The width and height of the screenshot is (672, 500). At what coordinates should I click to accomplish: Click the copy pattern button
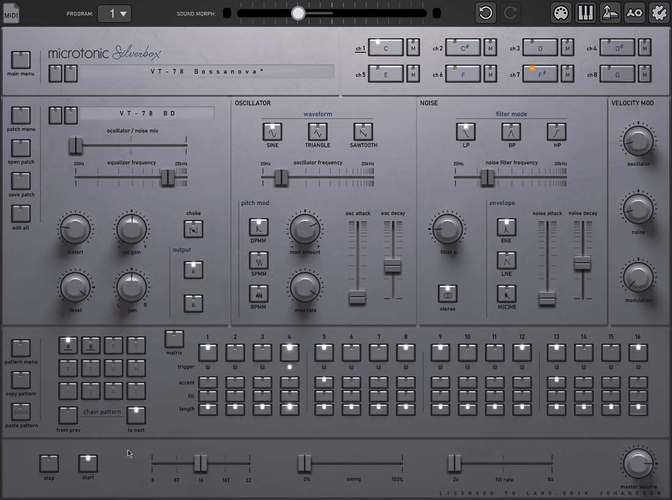(21, 380)
